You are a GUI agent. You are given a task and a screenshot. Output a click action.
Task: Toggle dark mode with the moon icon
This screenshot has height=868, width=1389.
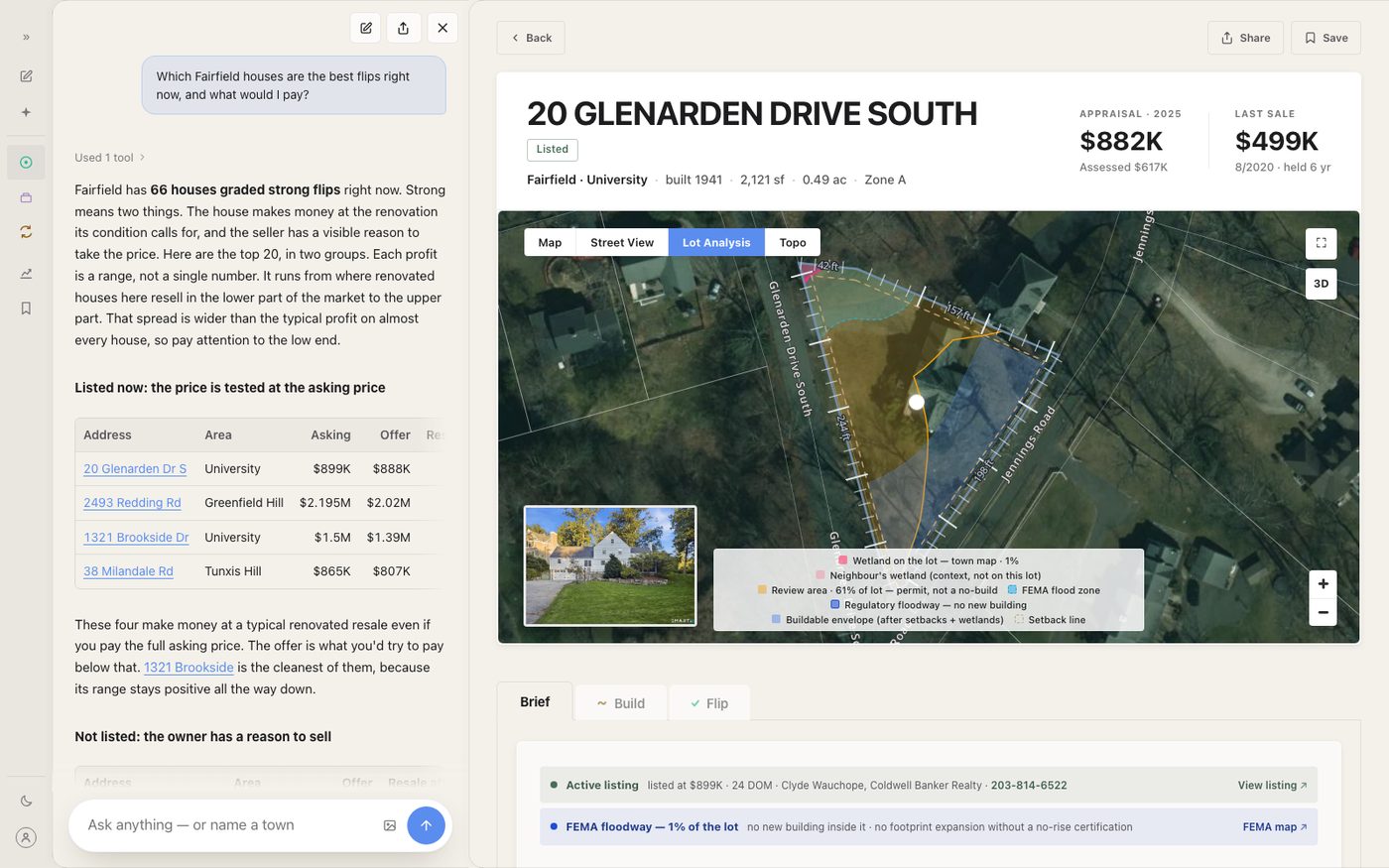click(x=26, y=801)
